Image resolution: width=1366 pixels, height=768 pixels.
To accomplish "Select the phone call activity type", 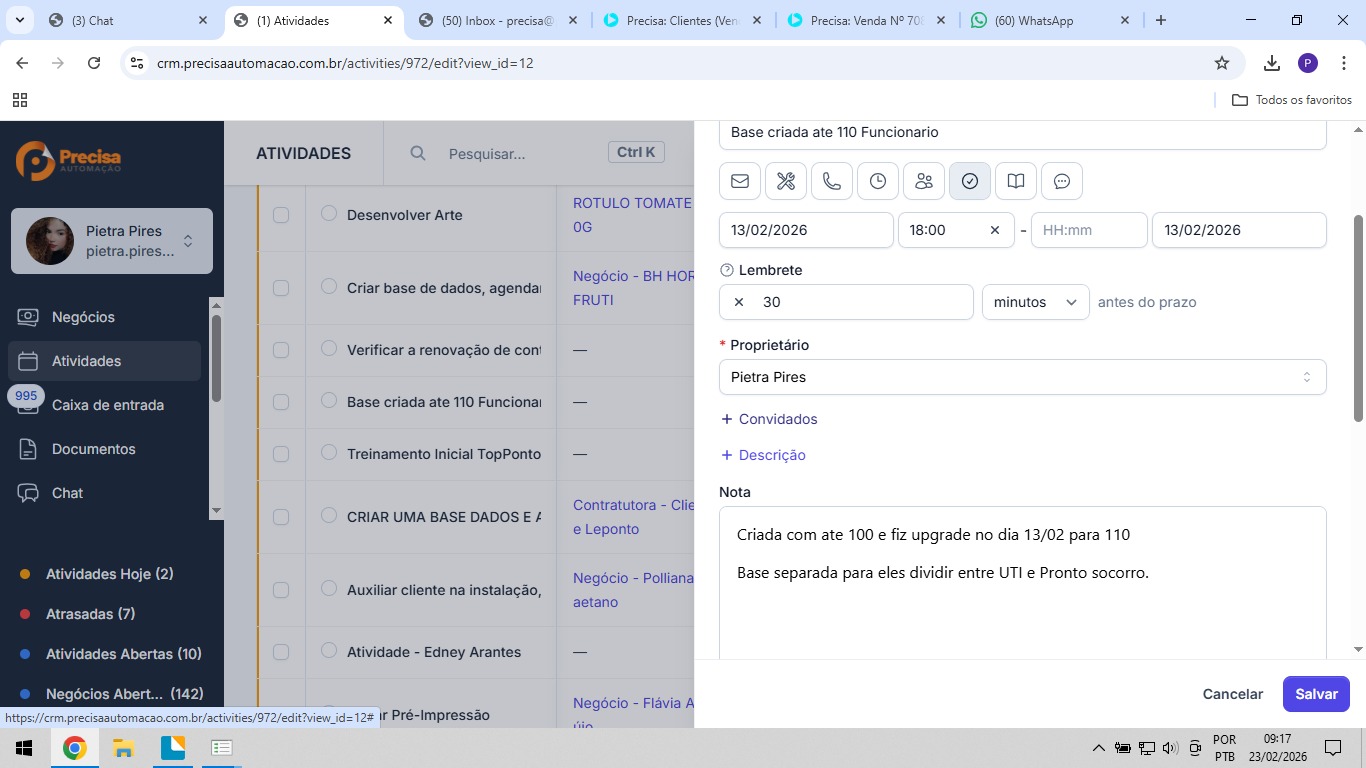I will pyautogui.click(x=832, y=181).
